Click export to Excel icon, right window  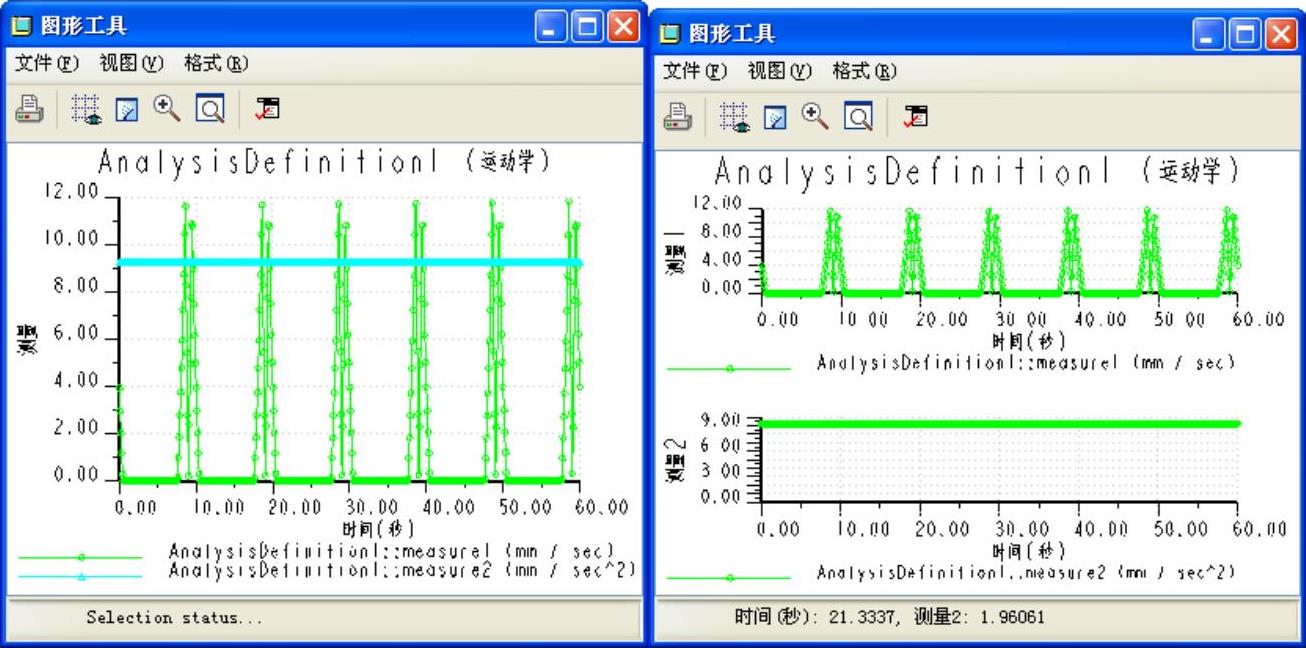915,117
